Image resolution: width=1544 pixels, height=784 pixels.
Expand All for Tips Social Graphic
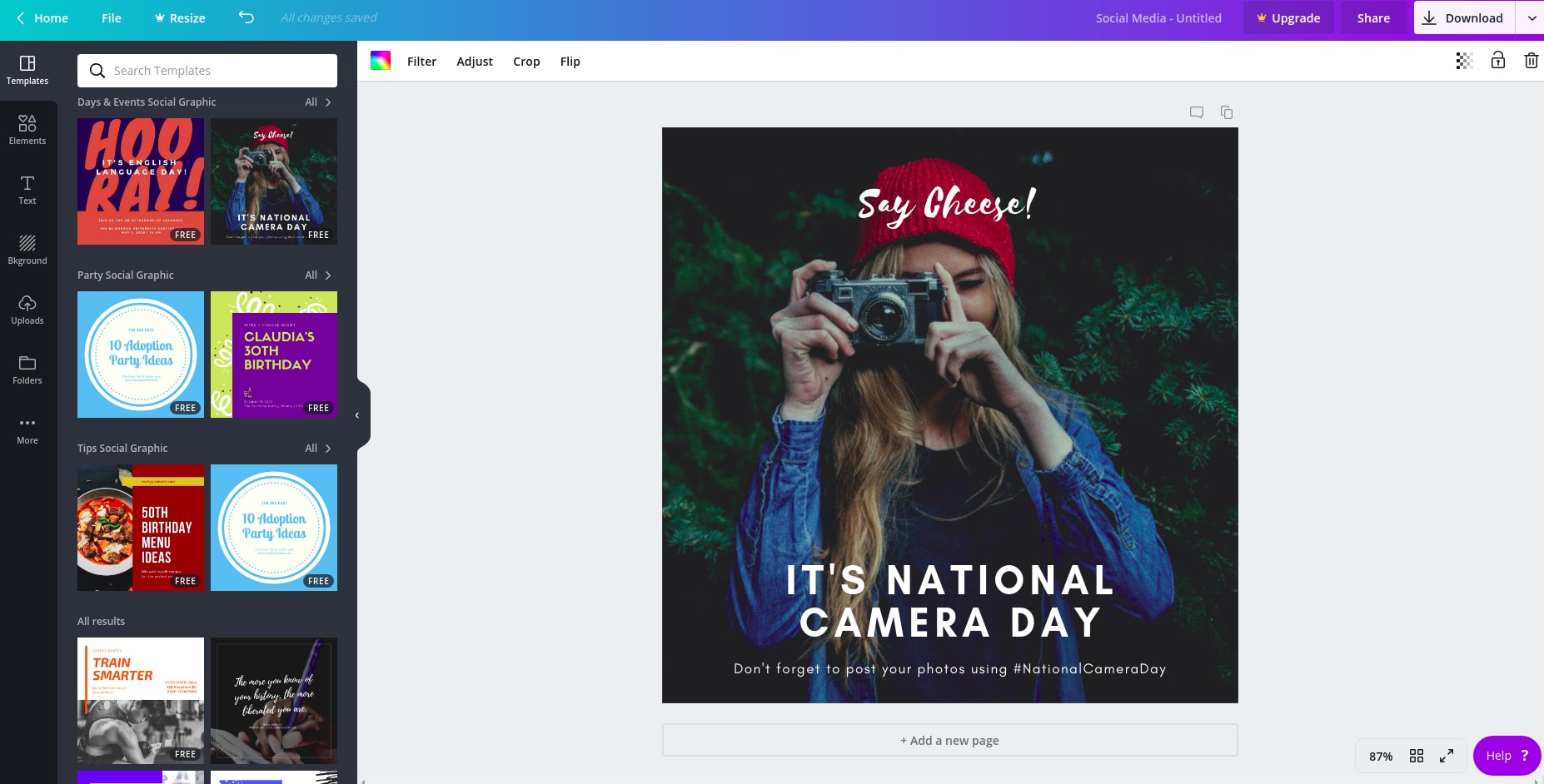pos(318,449)
